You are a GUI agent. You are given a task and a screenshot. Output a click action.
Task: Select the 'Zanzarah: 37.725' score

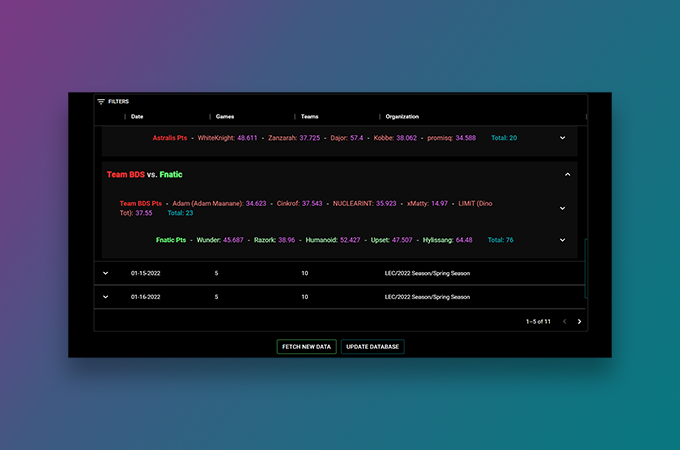294,138
